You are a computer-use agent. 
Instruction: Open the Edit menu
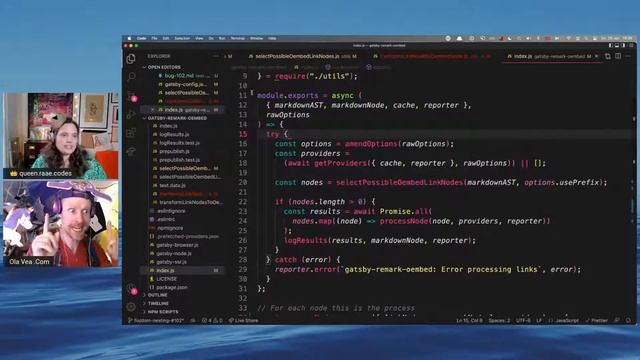tap(166, 38)
